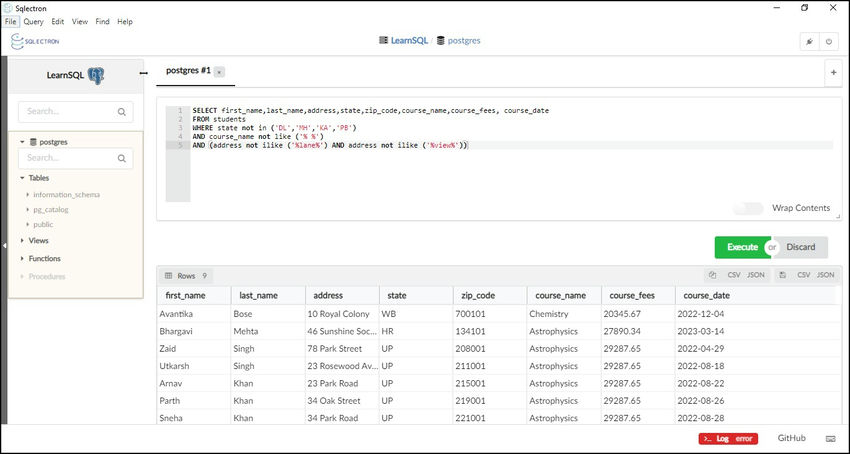Click the copy-to-clipboard icon above results
The height and width of the screenshot is (454, 850).
(712, 275)
